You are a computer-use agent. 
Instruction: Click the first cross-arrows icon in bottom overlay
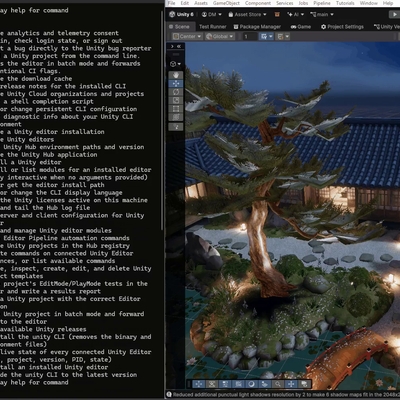click(x=198, y=384)
